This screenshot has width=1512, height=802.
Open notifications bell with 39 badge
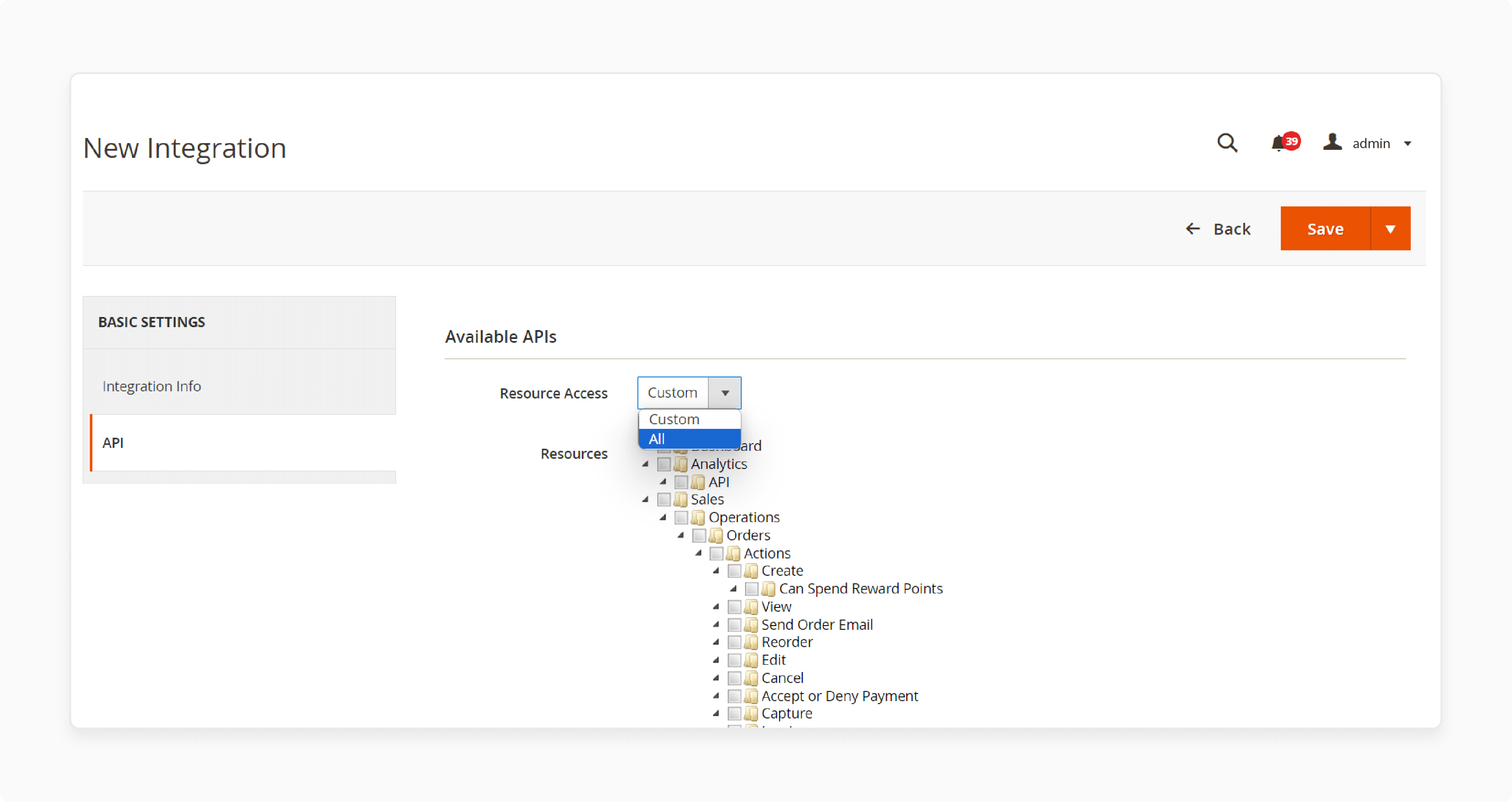(1285, 143)
